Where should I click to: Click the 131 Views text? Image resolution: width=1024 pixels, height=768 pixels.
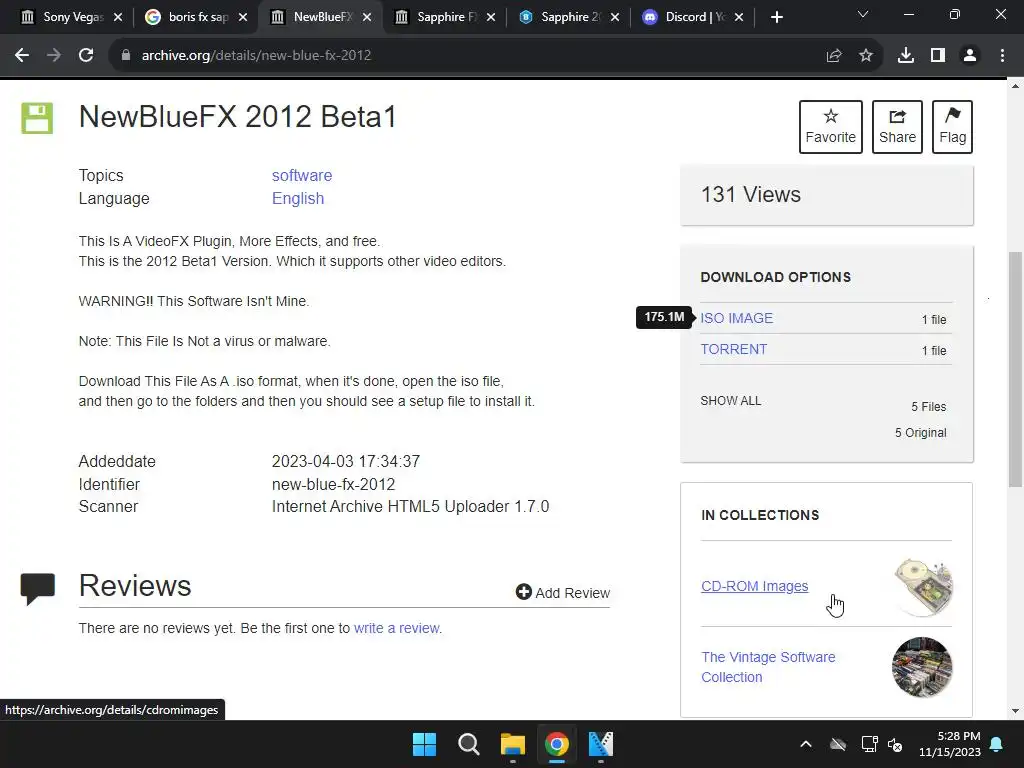coord(750,195)
